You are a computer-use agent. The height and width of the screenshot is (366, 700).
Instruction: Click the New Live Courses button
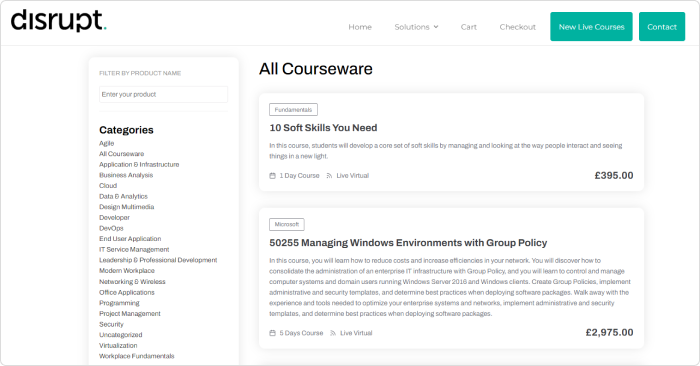(591, 27)
